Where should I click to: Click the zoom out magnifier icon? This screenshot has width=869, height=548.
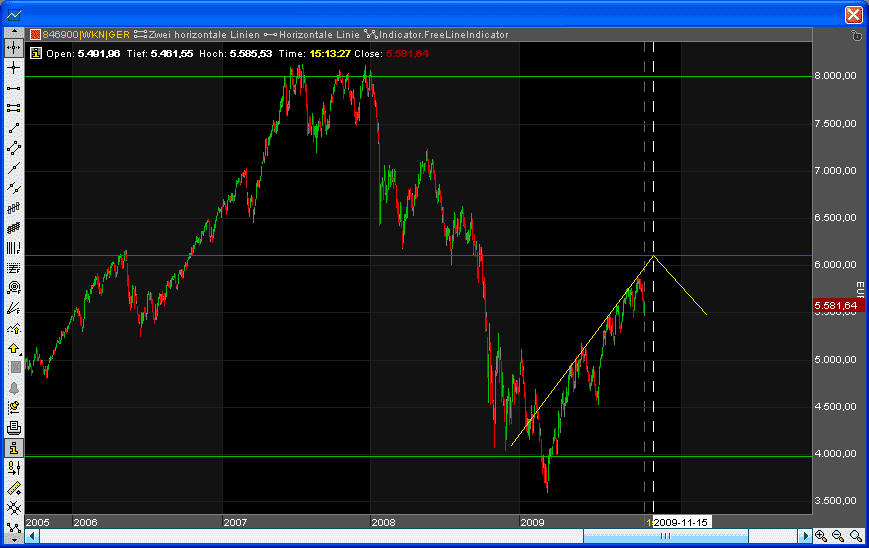tap(838, 536)
